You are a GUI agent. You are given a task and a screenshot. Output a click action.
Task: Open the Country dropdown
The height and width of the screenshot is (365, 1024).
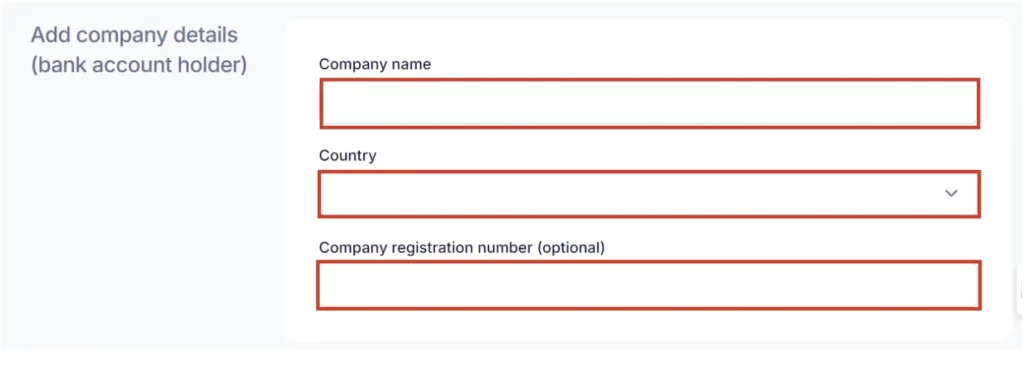click(x=649, y=194)
